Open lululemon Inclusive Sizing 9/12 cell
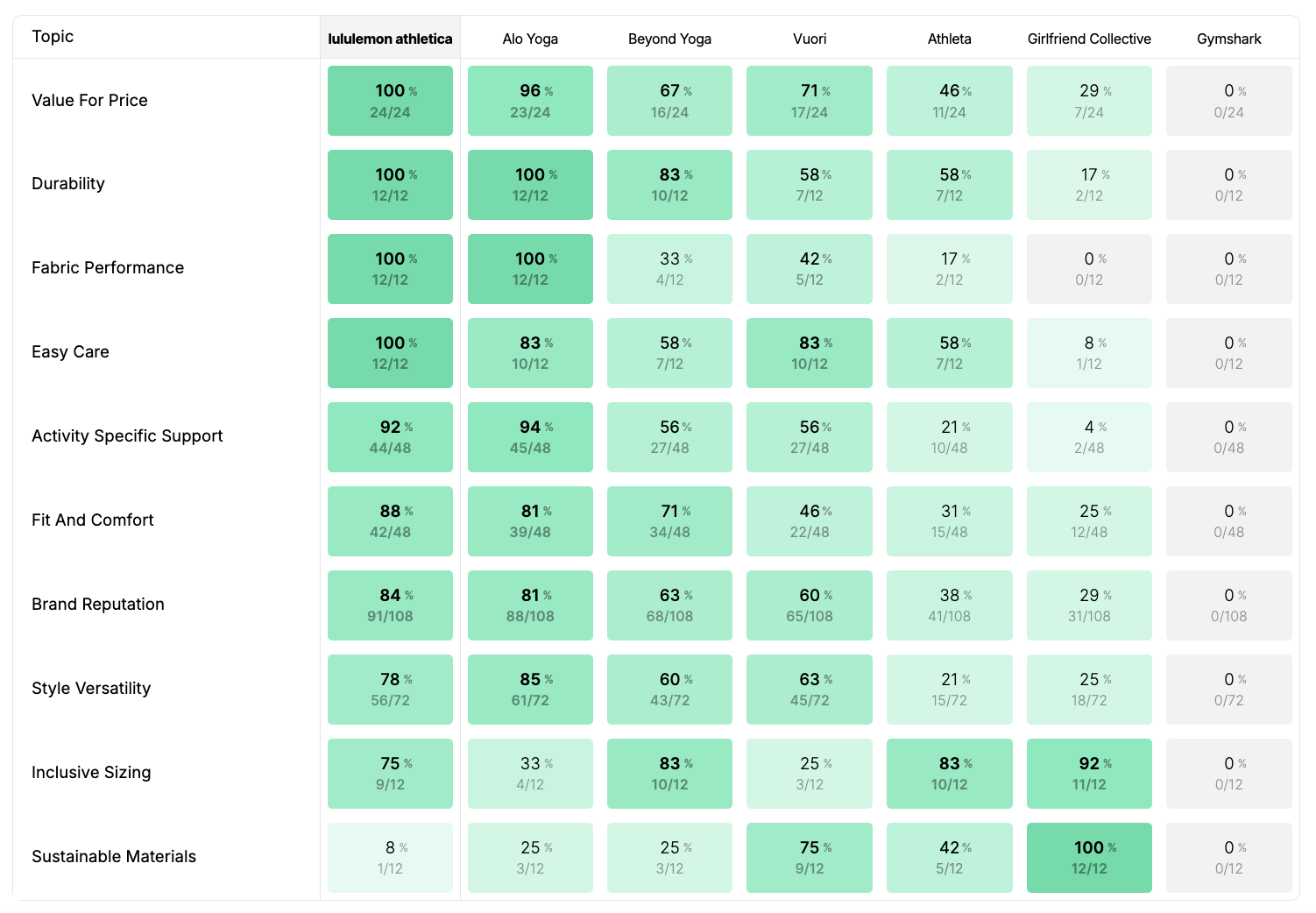This screenshot has width=1316, height=913. [x=390, y=774]
